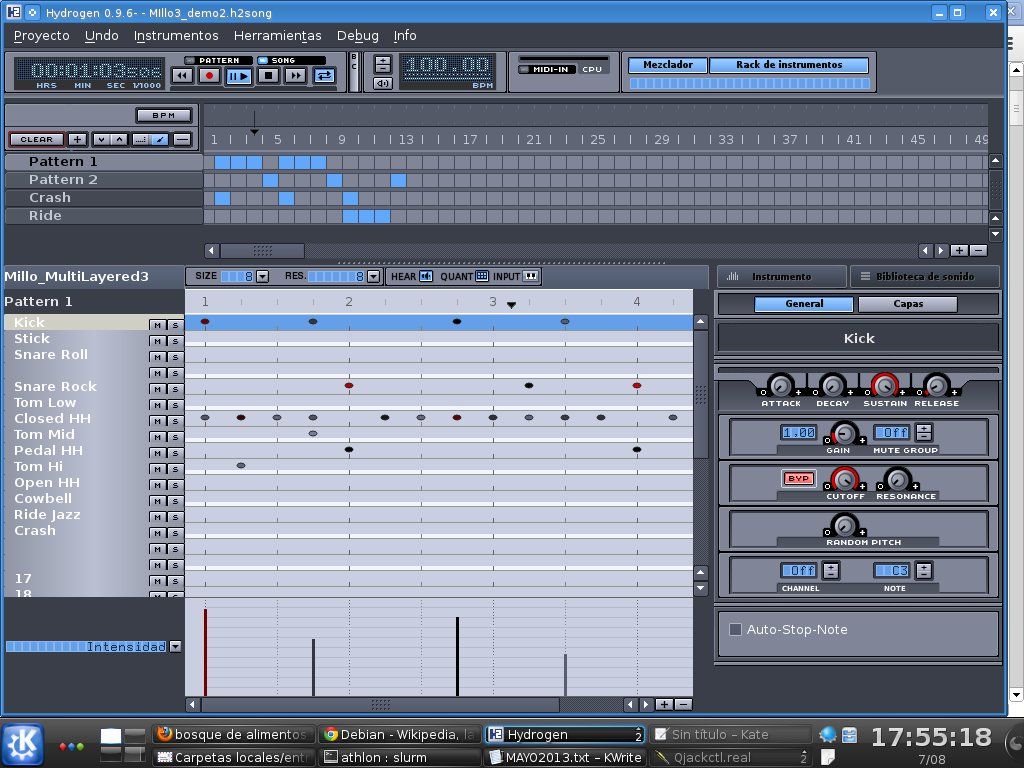Click the BPM timeline button

pos(164,116)
